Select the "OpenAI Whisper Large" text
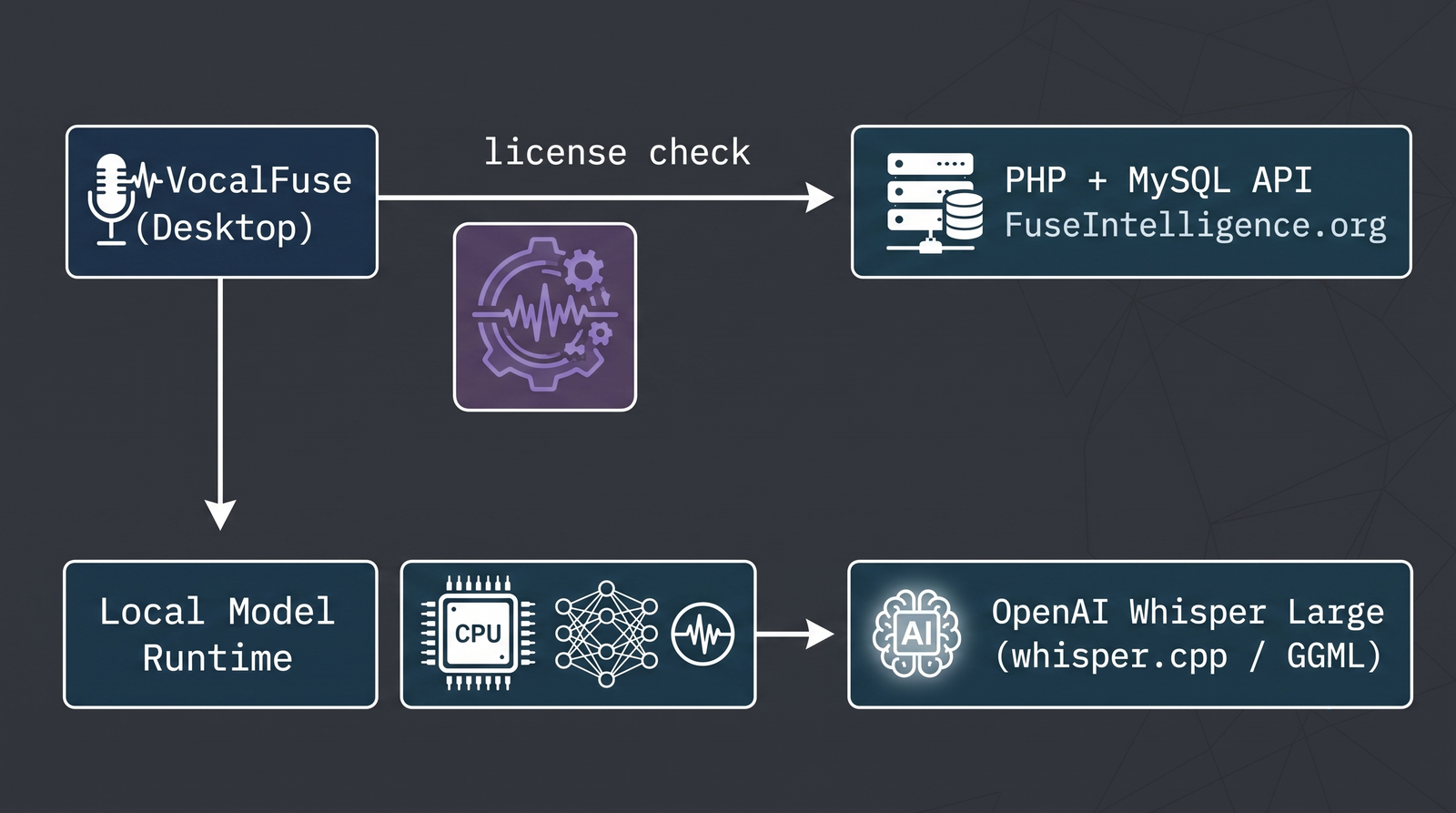 coord(1188,613)
